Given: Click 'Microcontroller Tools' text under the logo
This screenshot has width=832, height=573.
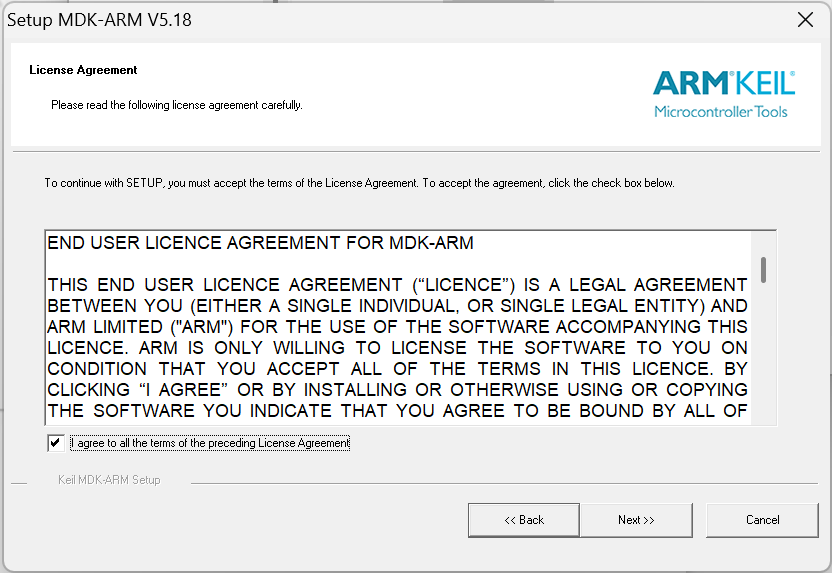Looking at the screenshot, I should (720, 111).
